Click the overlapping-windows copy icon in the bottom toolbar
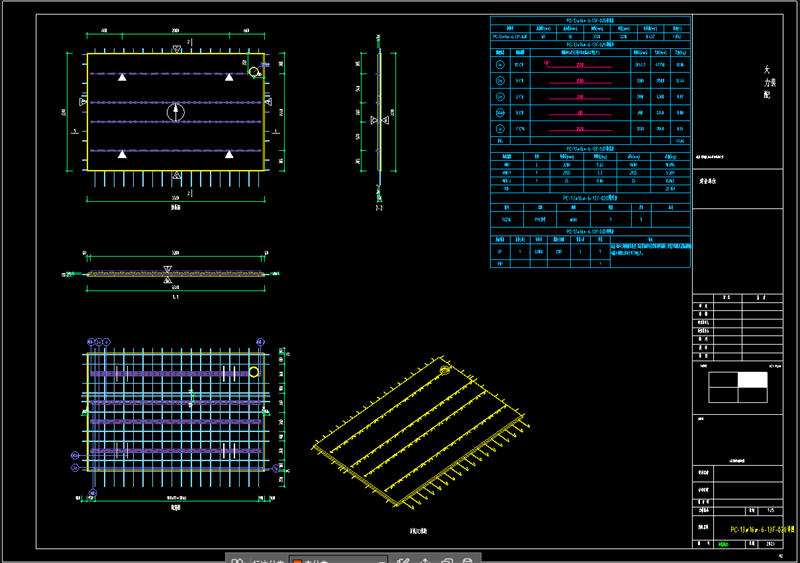800x563 pixels. point(447,560)
